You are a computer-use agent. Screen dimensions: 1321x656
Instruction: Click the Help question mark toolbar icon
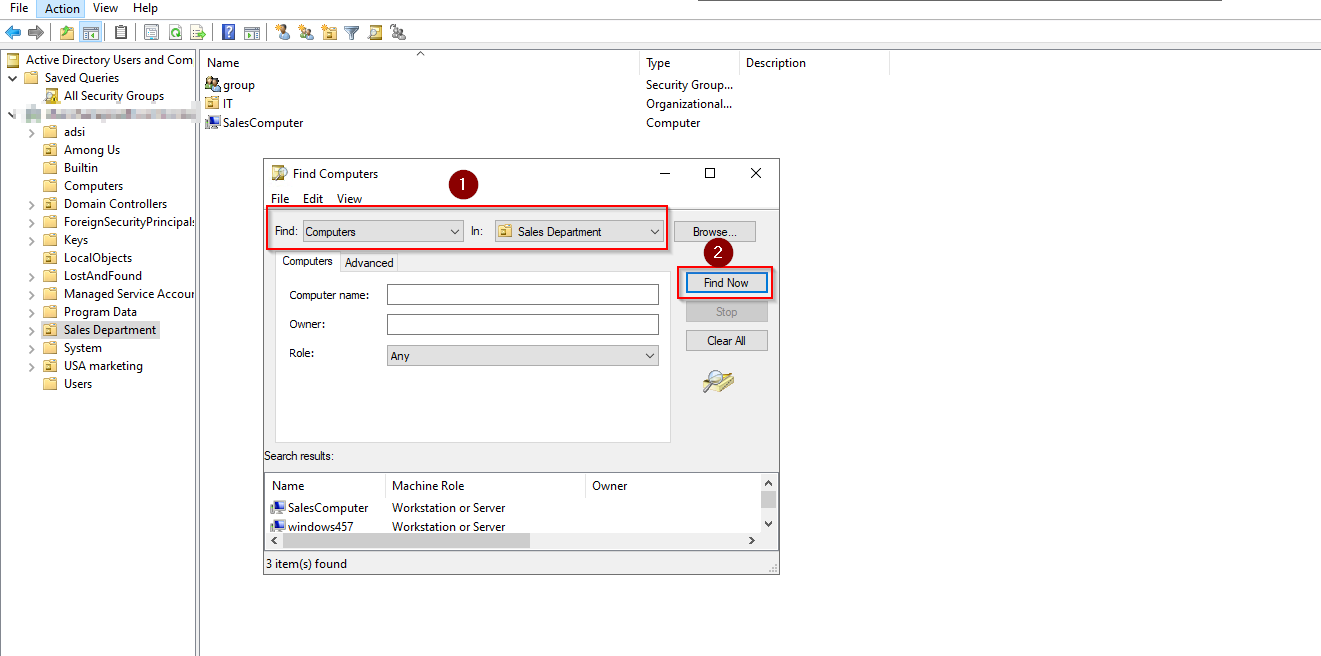click(227, 31)
